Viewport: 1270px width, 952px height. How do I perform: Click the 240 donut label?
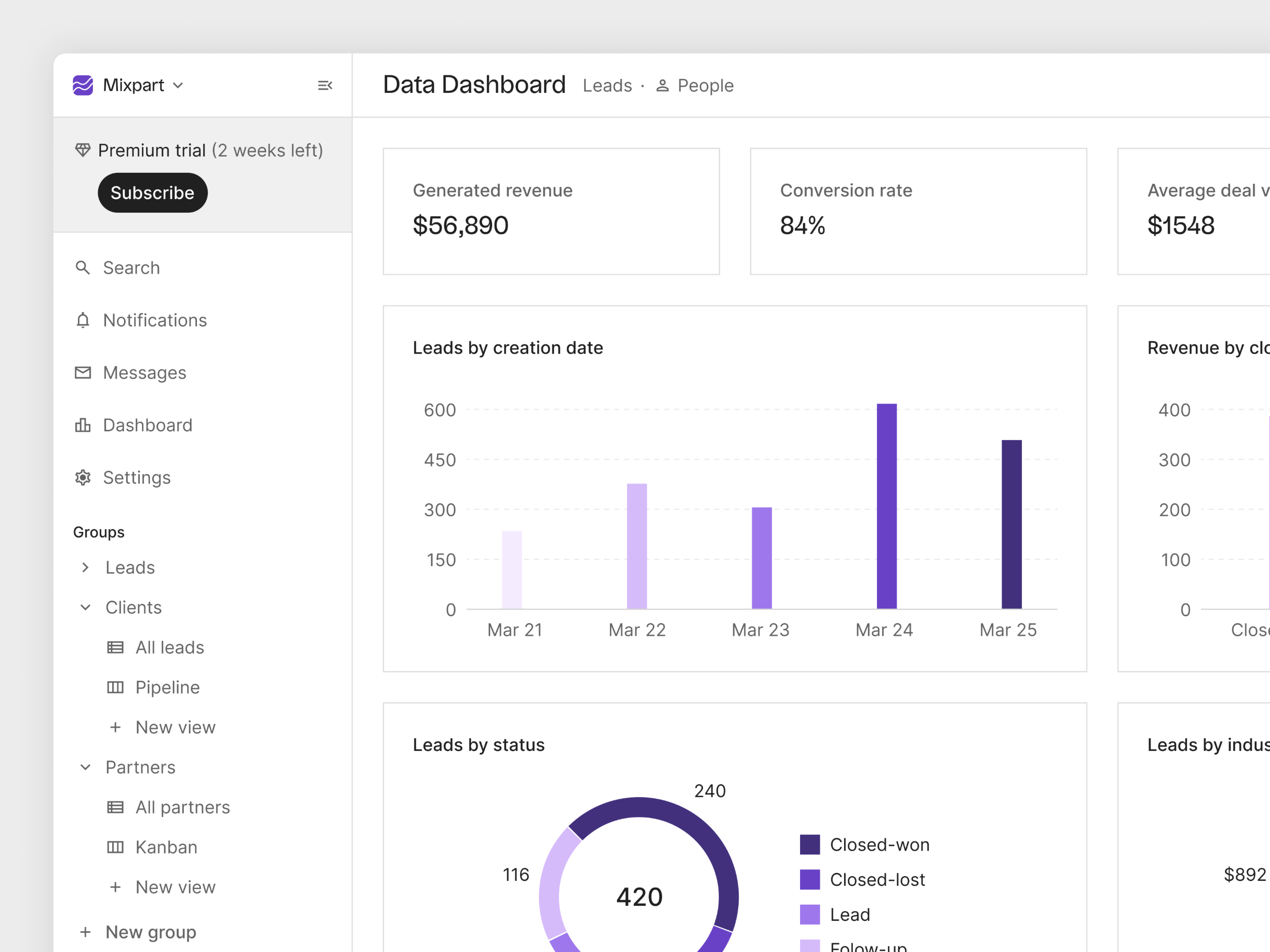[x=710, y=791]
